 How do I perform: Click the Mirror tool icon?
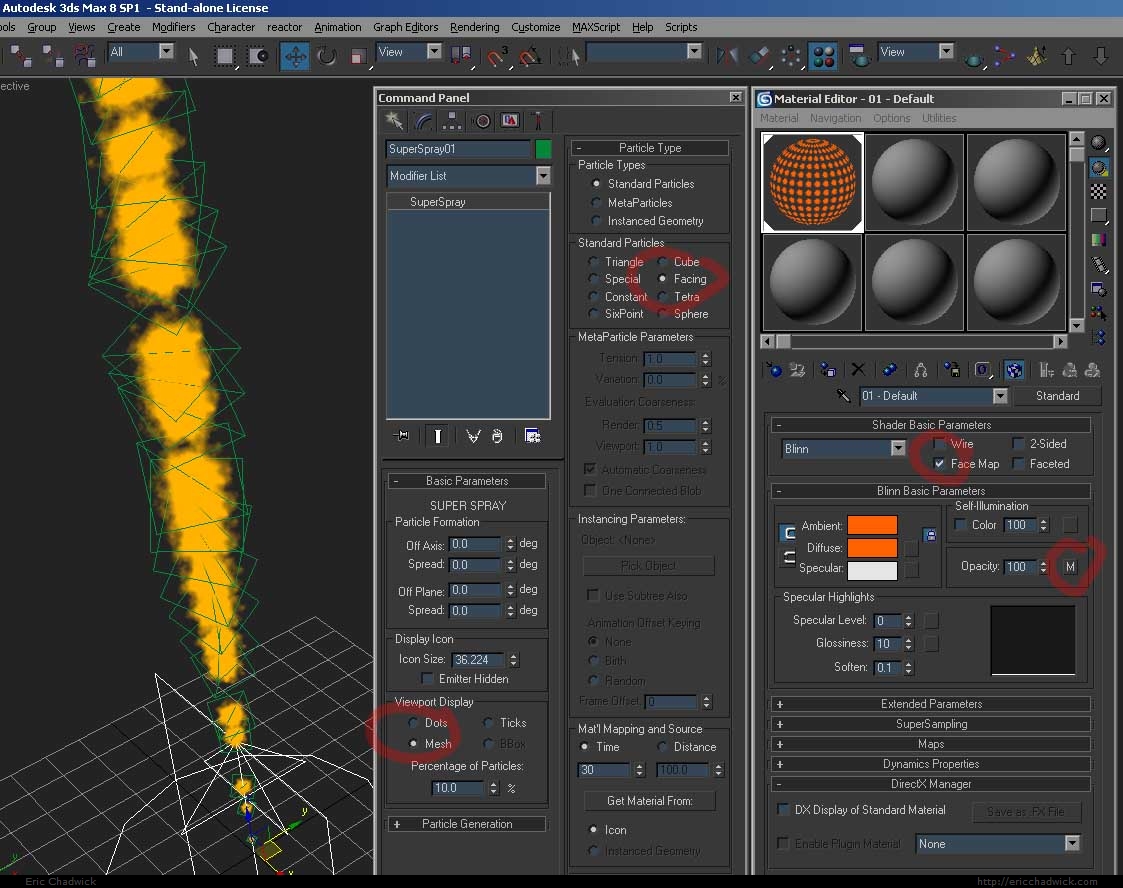[x=726, y=56]
